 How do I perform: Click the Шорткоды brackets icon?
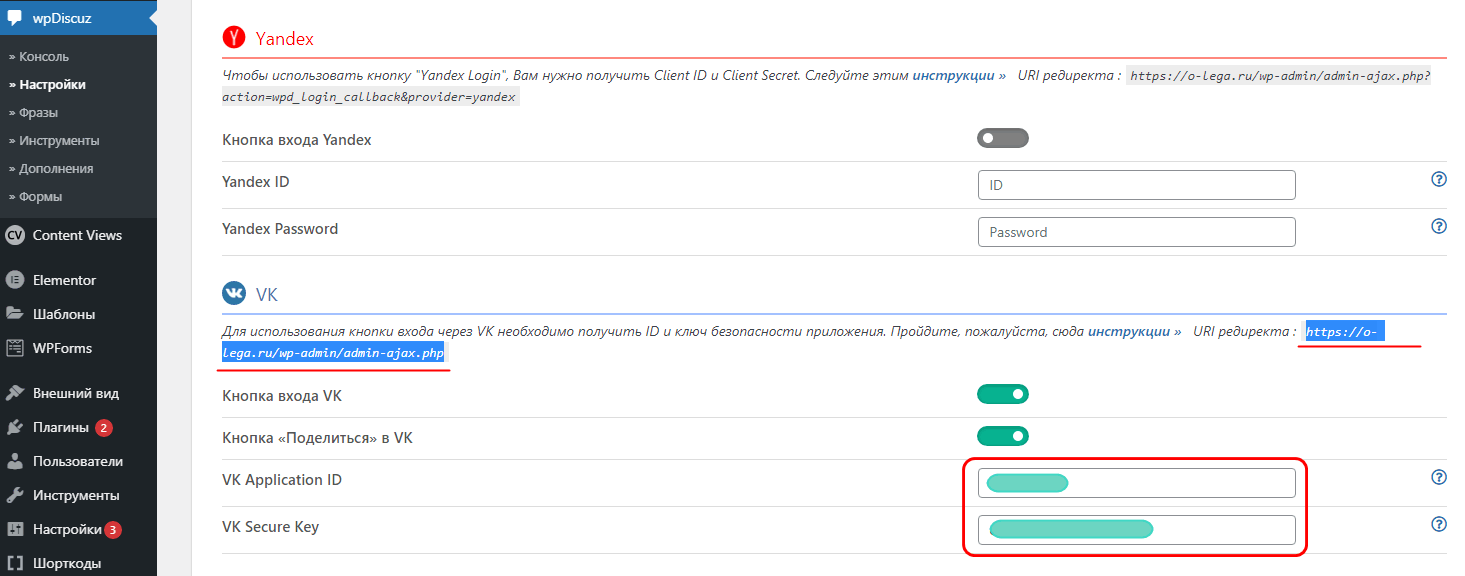point(15,563)
